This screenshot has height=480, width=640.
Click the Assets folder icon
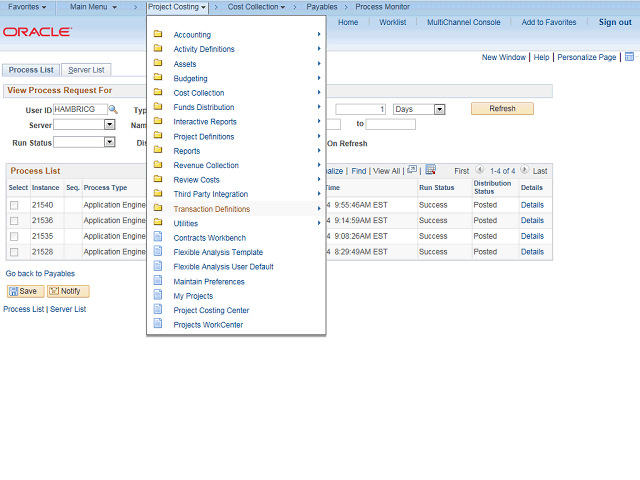(158, 63)
